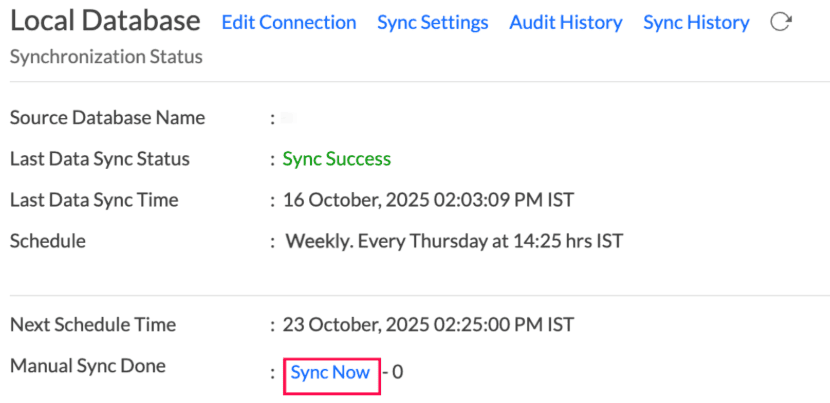Click the manual sync count 0

coord(398,373)
